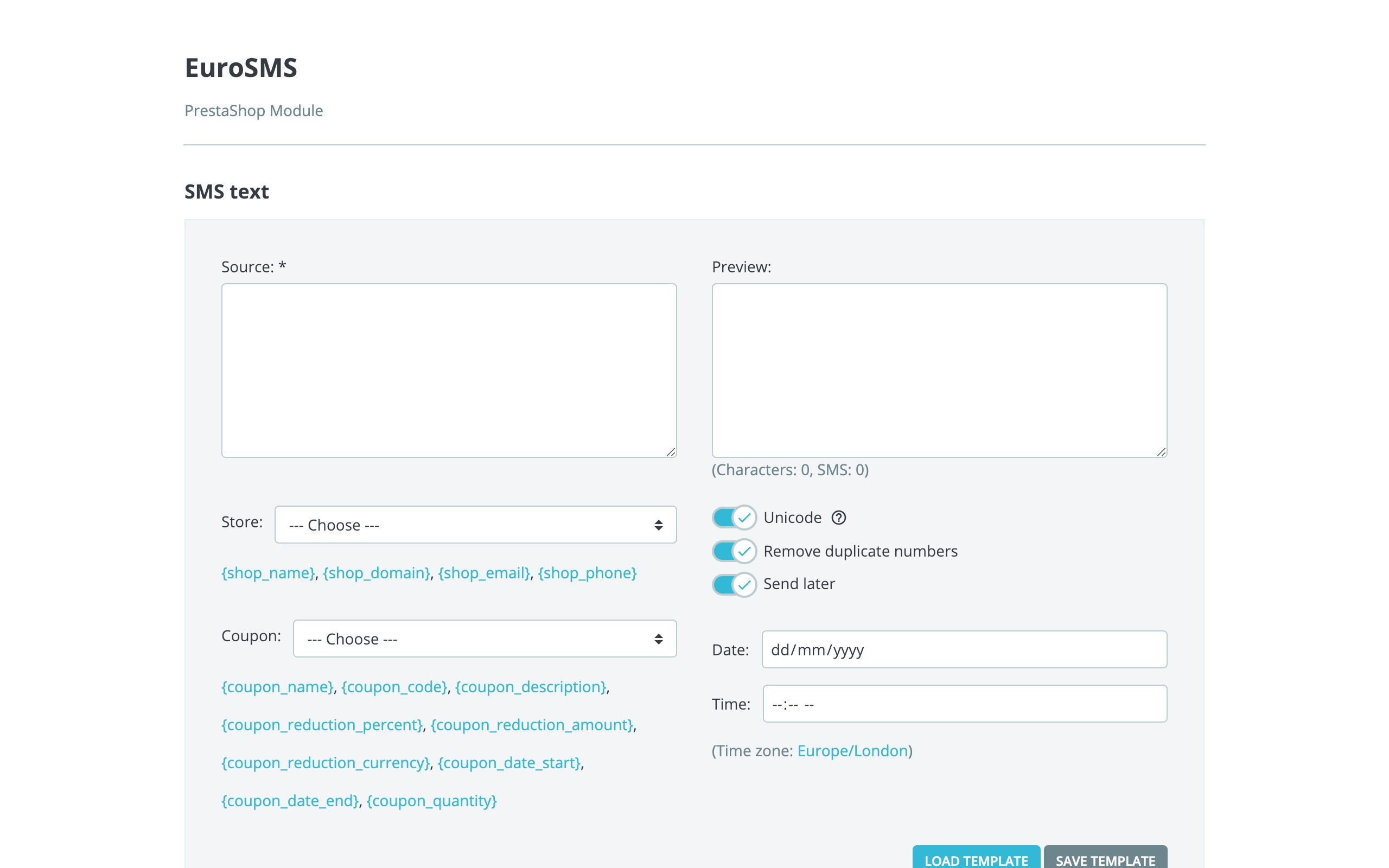Click the Time input field
Viewport: 1389px width, 868px height.
tap(964, 704)
